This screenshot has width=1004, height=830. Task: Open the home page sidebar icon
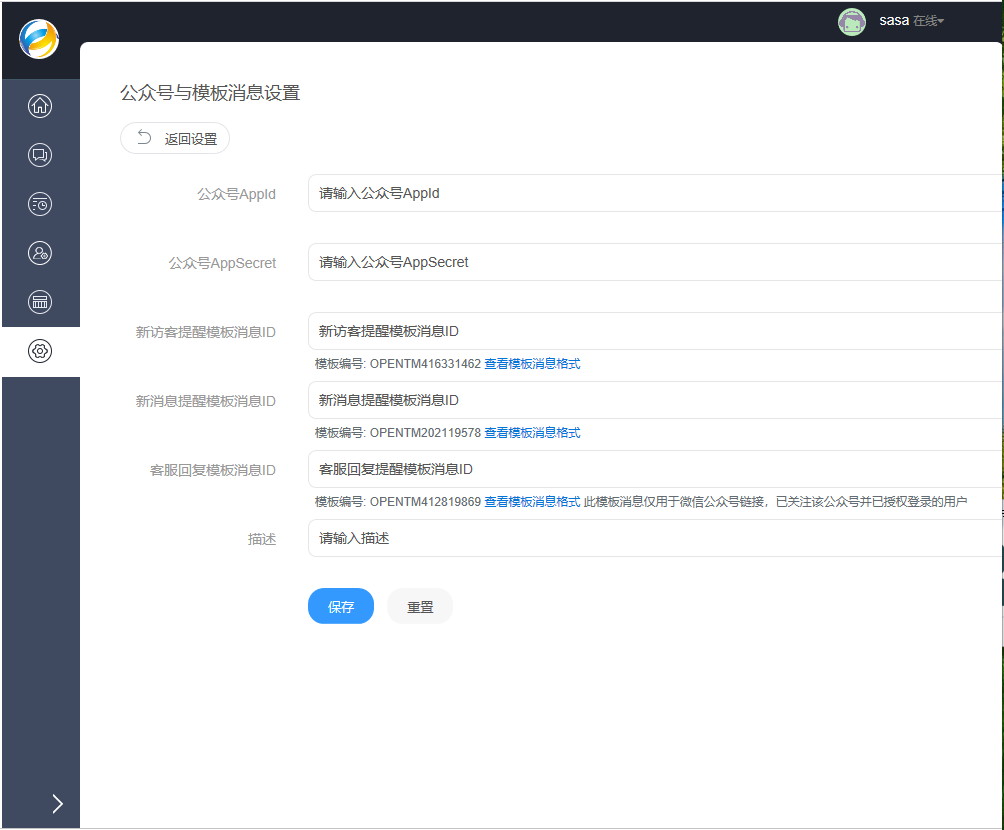[40, 106]
